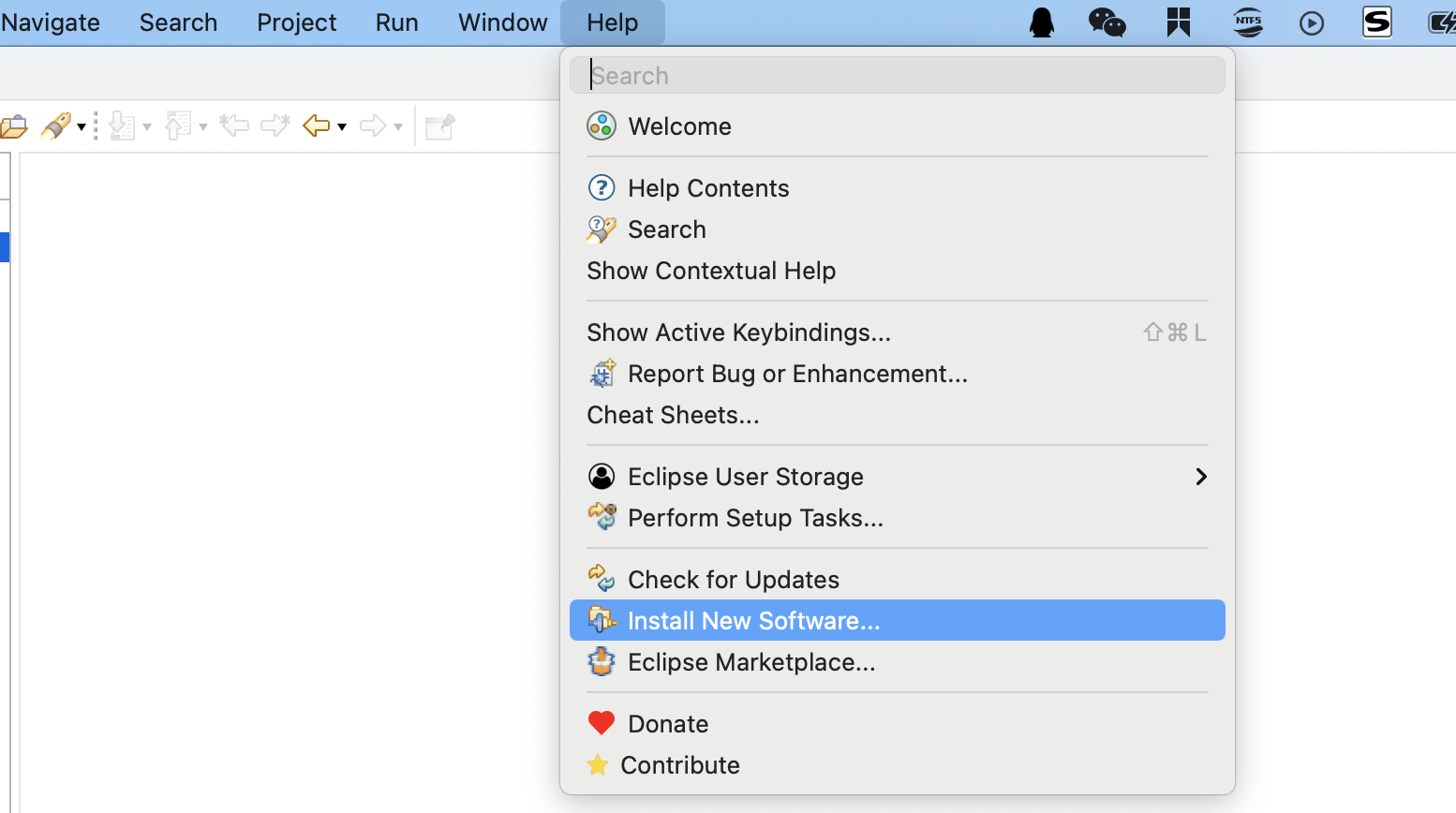Open Eclipse Marketplace via its icon
The width and height of the screenshot is (1456, 813).
pyautogui.click(x=601, y=662)
